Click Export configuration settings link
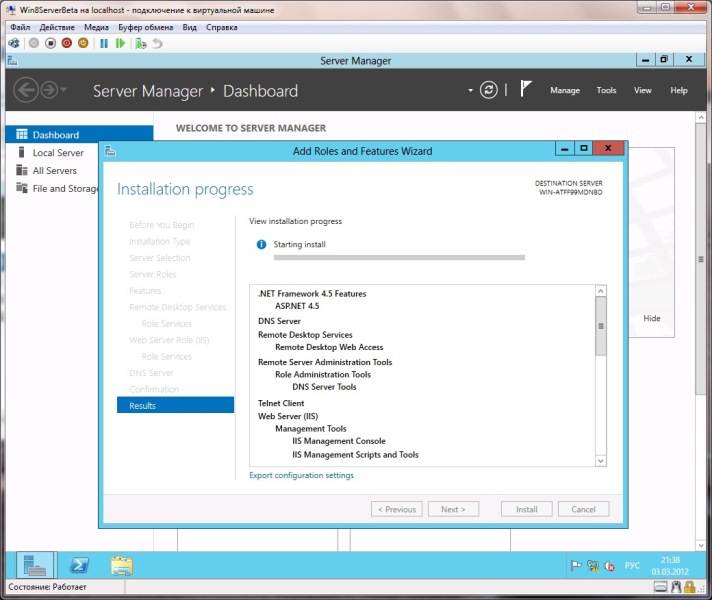Viewport: 712px width, 600px height. [301, 475]
